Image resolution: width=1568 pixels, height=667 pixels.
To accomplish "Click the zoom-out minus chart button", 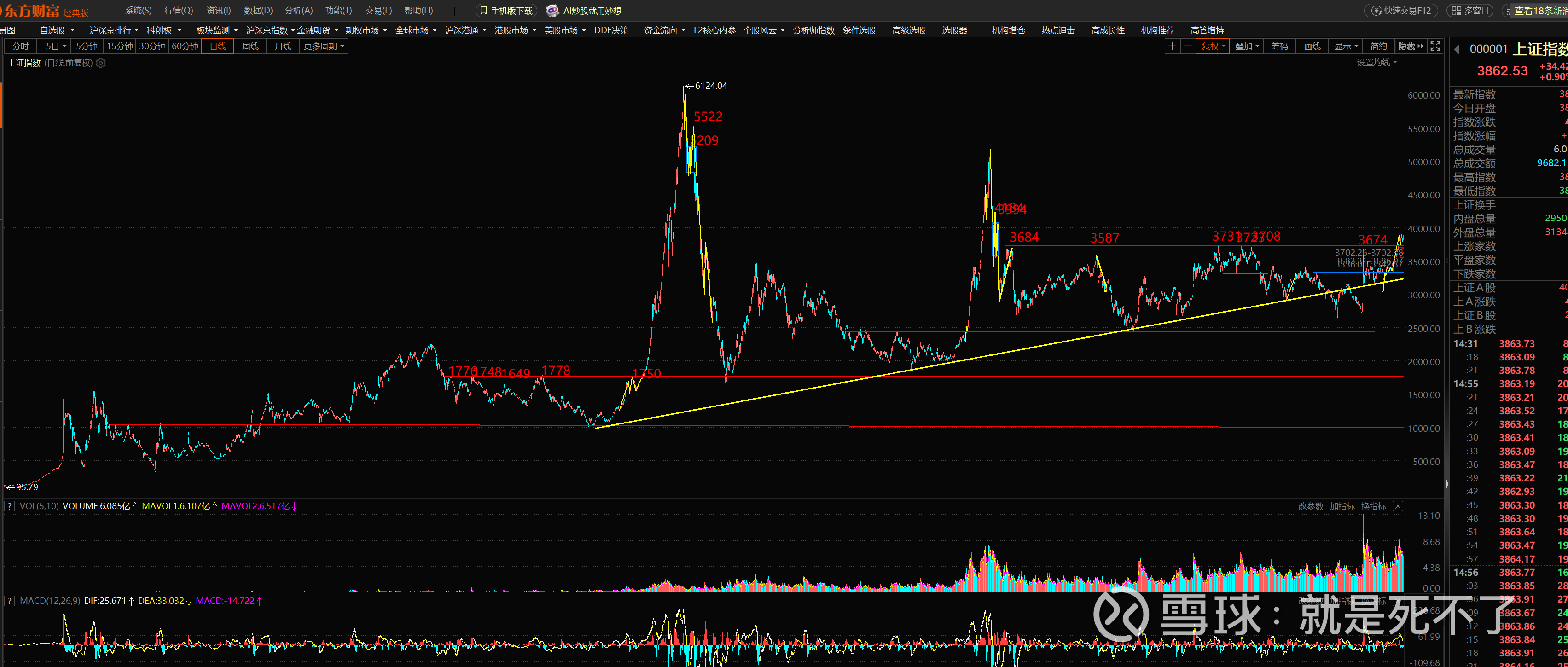I will coord(1188,46).
